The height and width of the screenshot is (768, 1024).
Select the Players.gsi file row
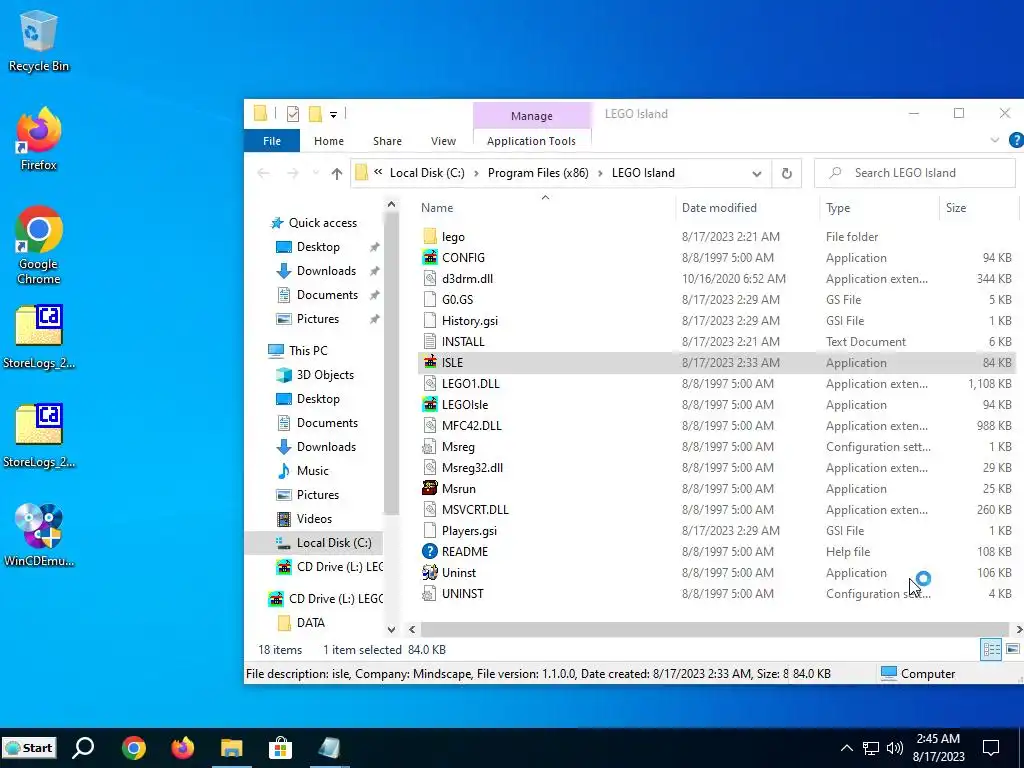[717, 530]
